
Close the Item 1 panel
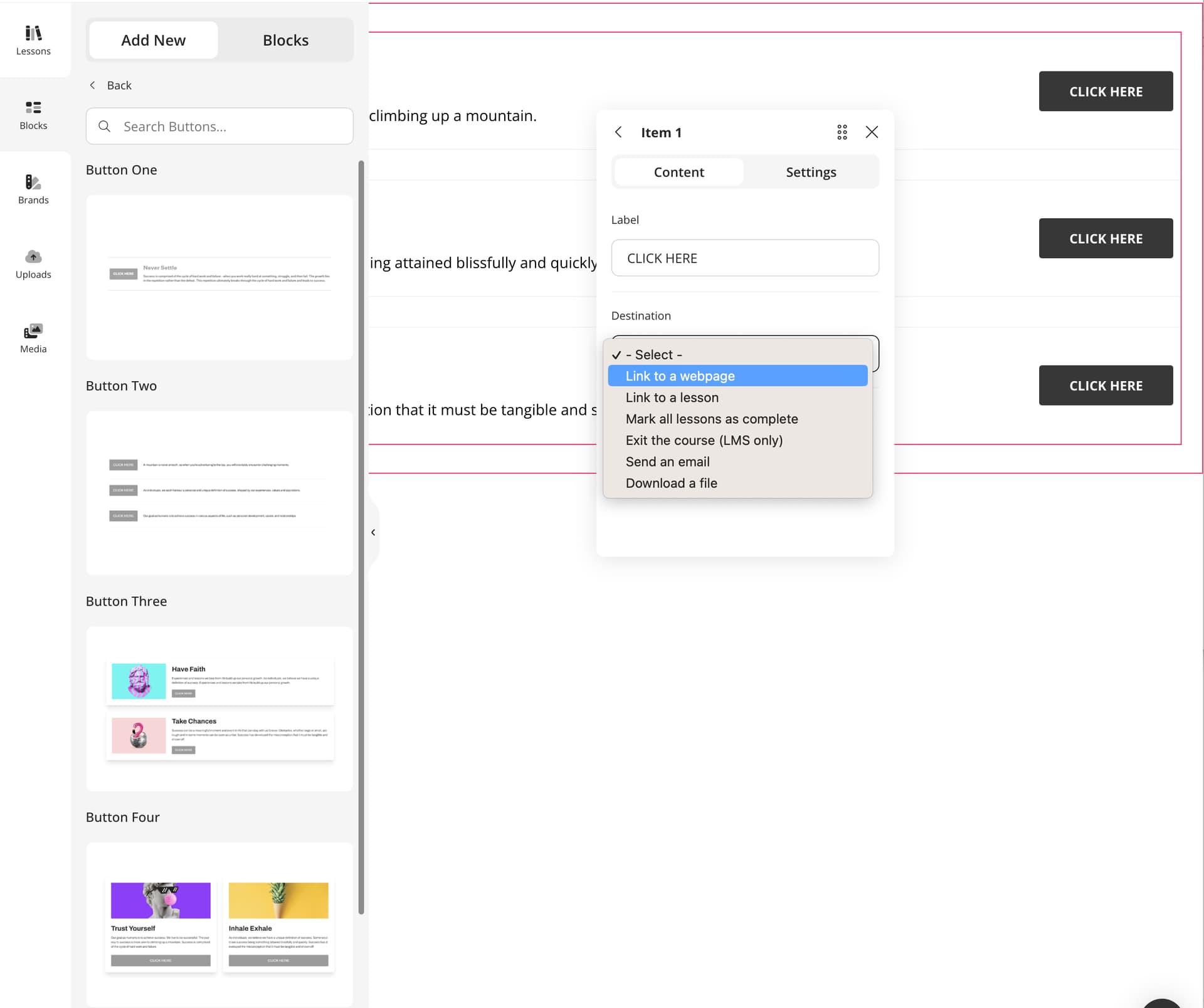(x=871, y=132)
